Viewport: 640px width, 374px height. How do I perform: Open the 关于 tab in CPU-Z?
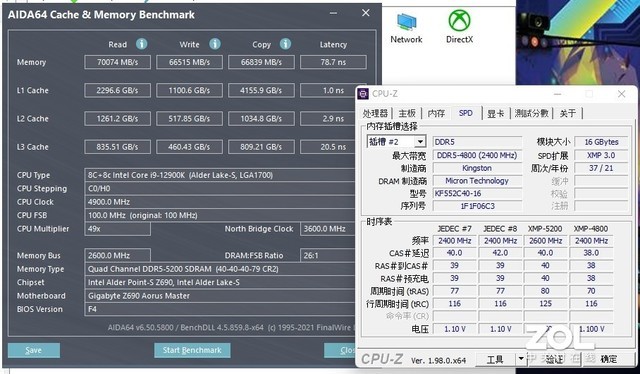(x=568, y=113)
